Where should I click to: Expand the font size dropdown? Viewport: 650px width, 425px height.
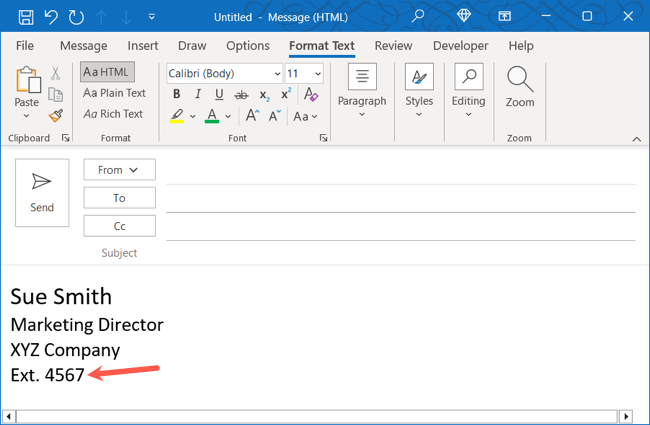(318, 74)
